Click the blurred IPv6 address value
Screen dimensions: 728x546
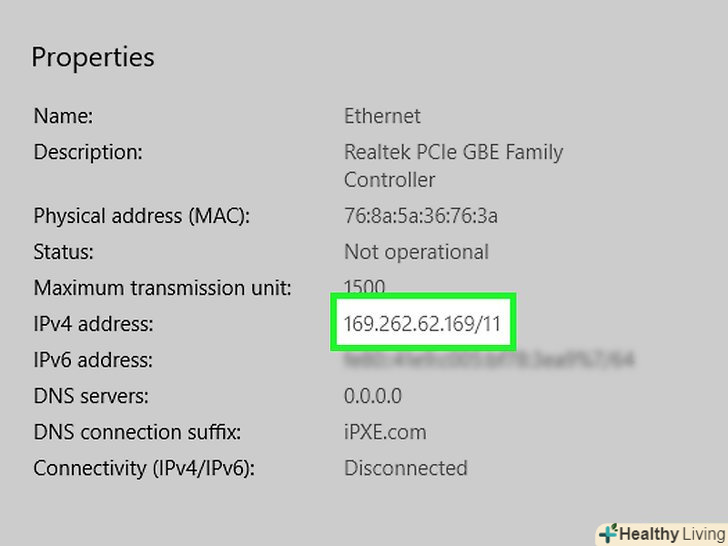click(x=489, y=360)
